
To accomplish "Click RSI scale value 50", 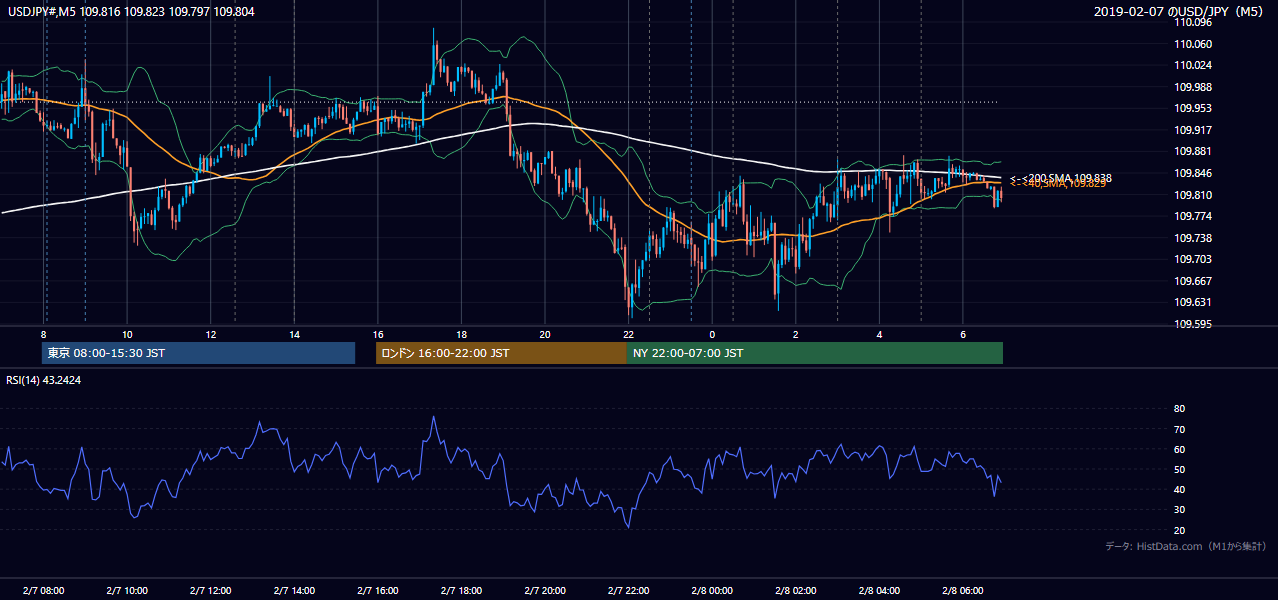I will (x=1179, y=469).
